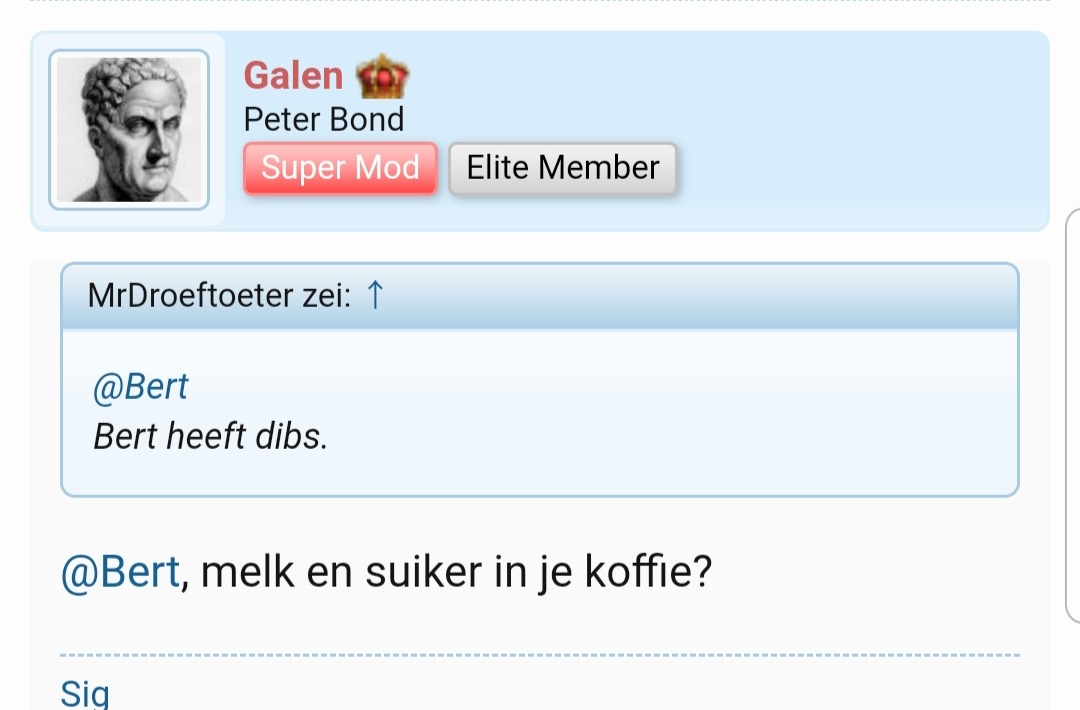Open Galen's avatar portrait

click(x=128, y=130)
